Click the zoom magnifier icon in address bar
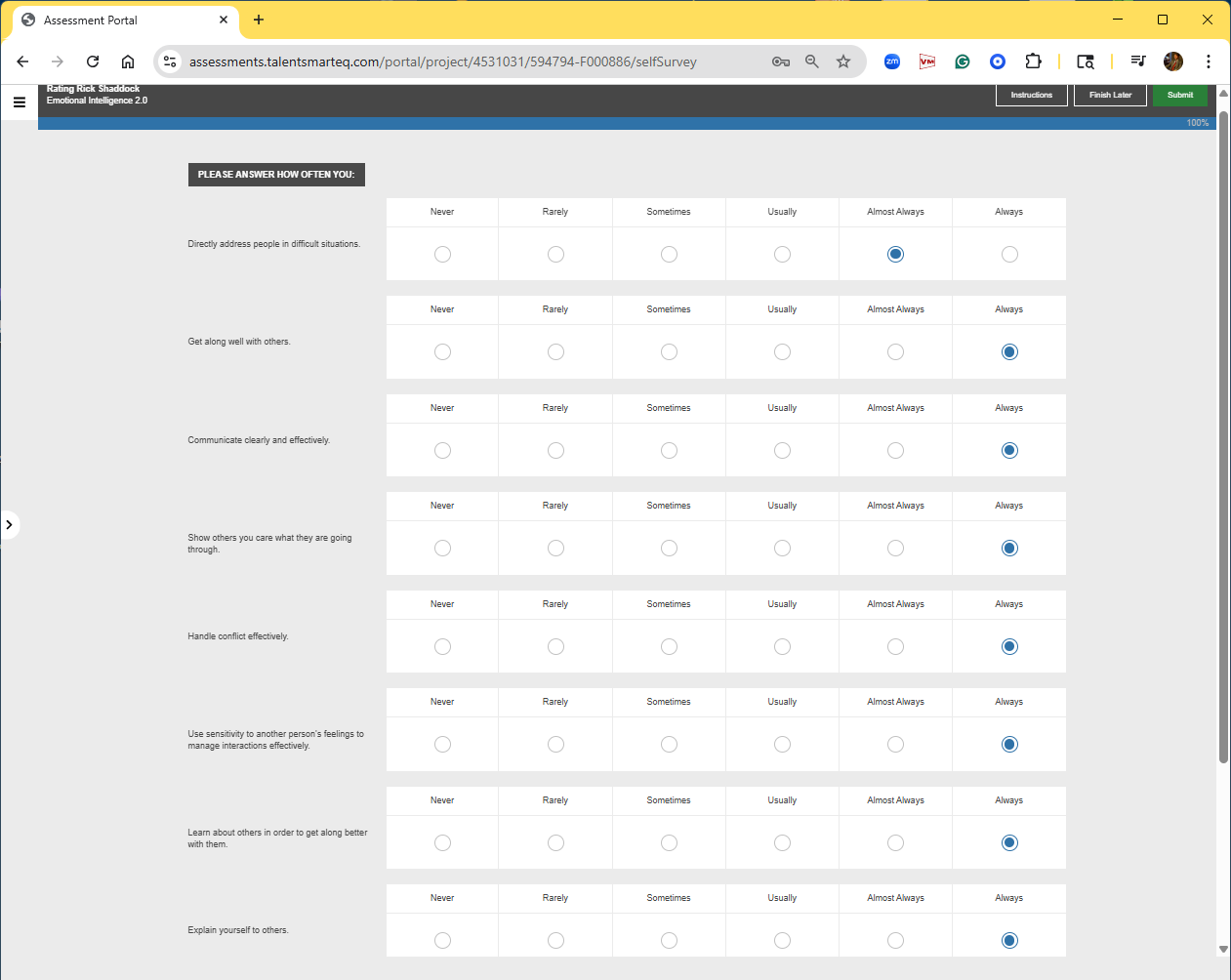Viewport: 1231px width, 980px height. 812,61
